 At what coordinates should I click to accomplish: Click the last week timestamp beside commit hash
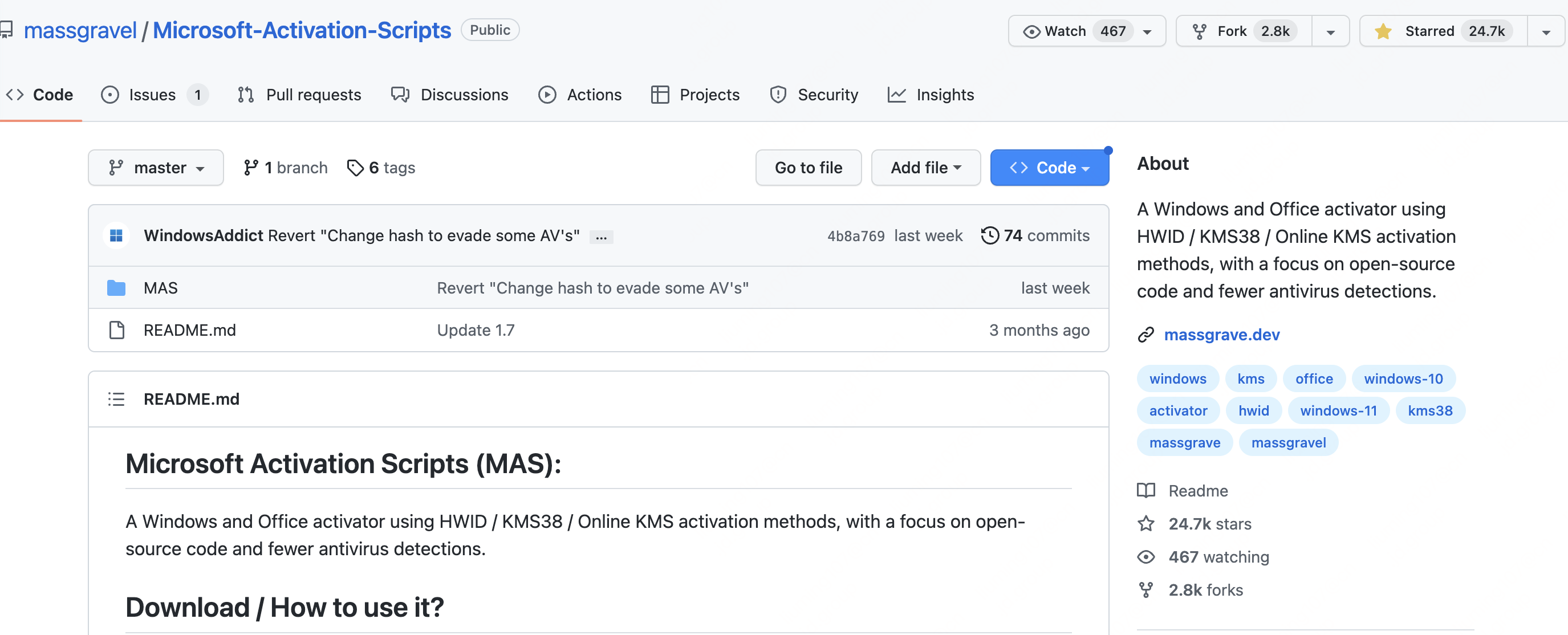(928, 236)
